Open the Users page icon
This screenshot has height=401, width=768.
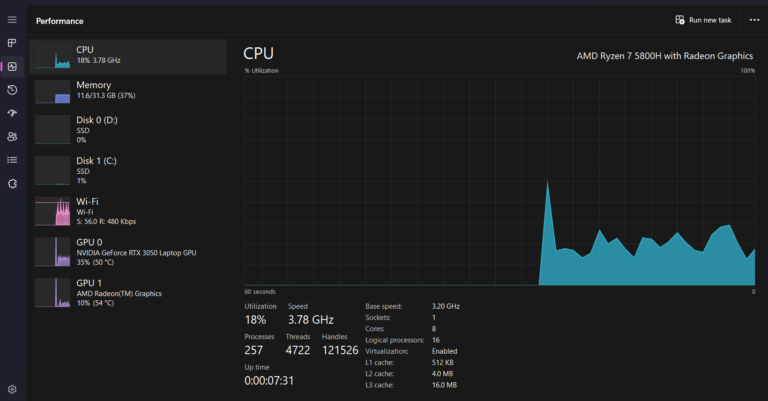[12, 137]
